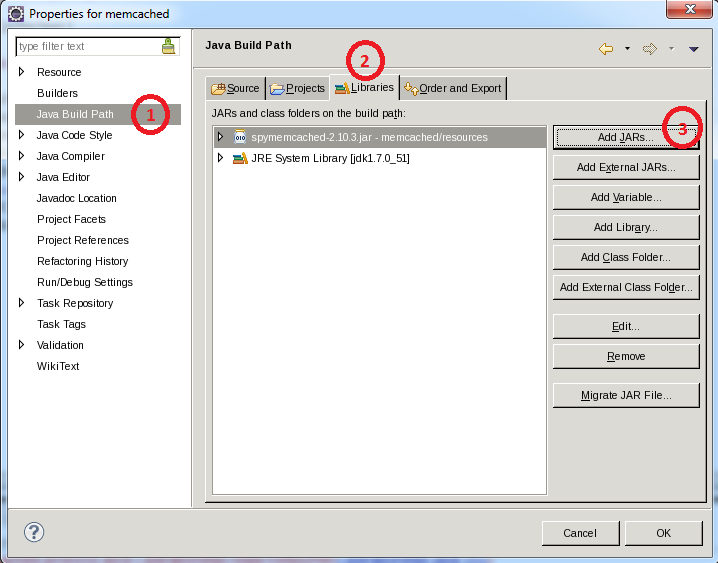
Task: Expand the spymemcached jar node
Action: [220, 137]
